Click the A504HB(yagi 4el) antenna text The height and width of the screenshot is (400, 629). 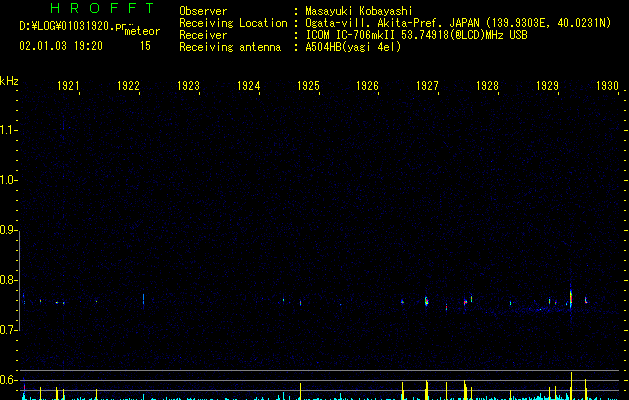pos(353,47)
